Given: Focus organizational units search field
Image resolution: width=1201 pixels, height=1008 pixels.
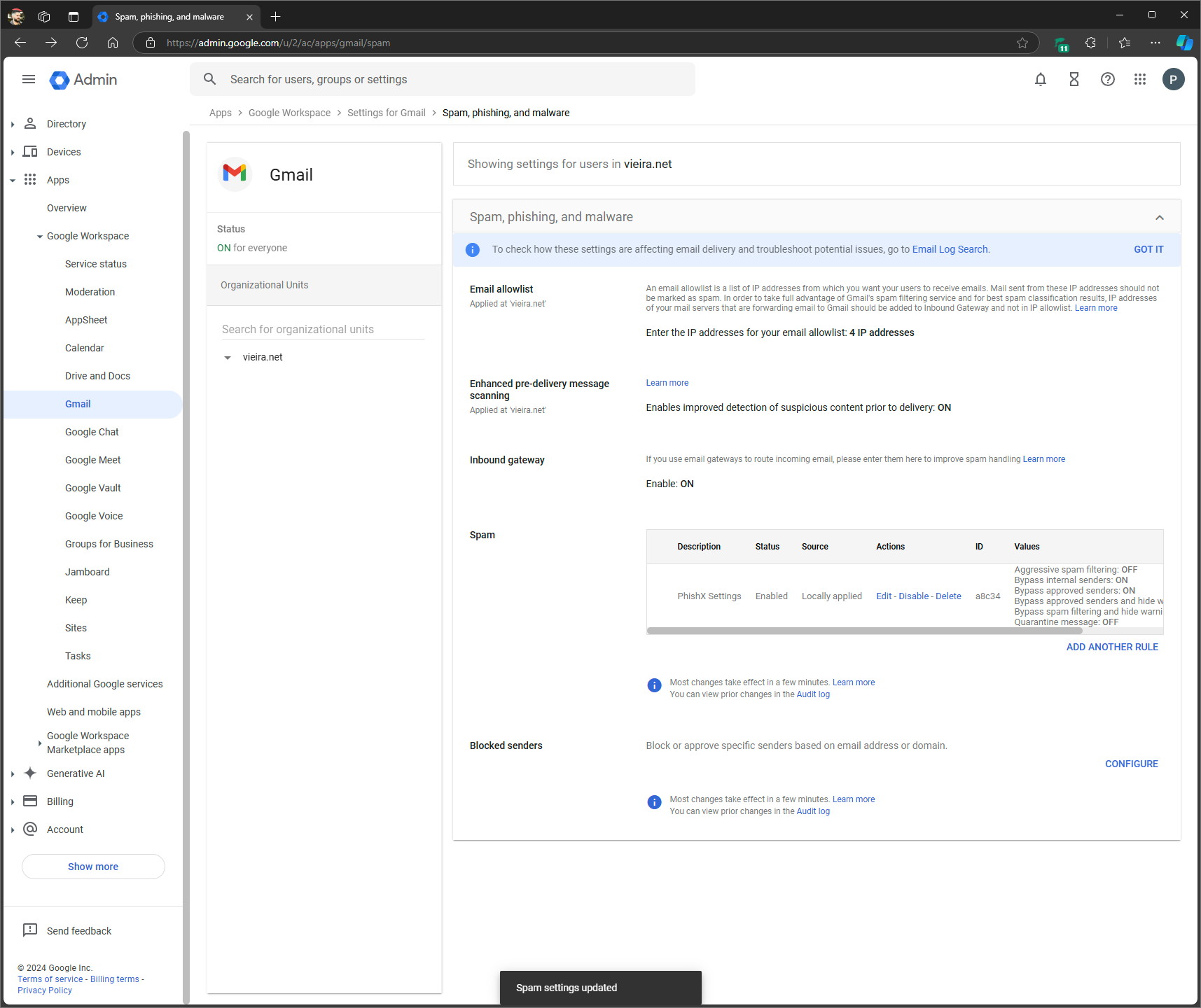Looking at the screenshot, I should click(323, 329).
